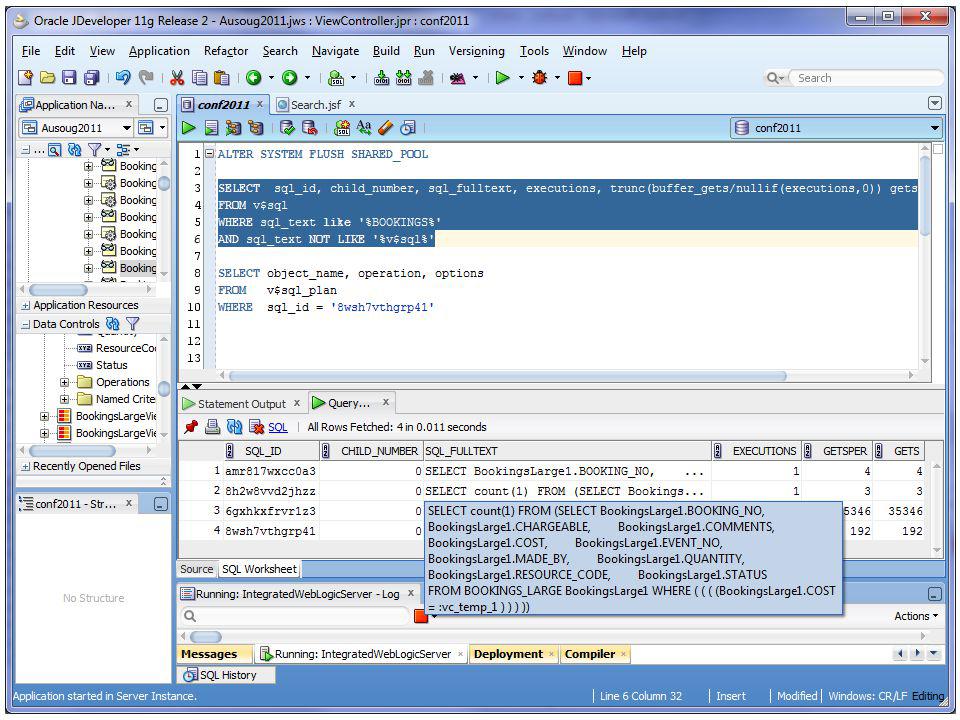Click the red stop square in log panel
This screenshot has width=960, height=720.
421,616
